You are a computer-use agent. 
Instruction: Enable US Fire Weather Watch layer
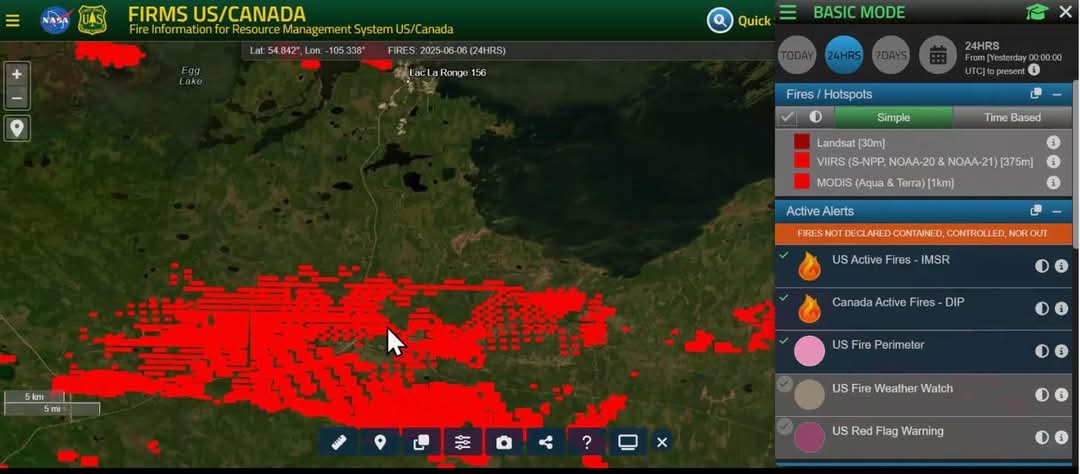tap(785, 384)
